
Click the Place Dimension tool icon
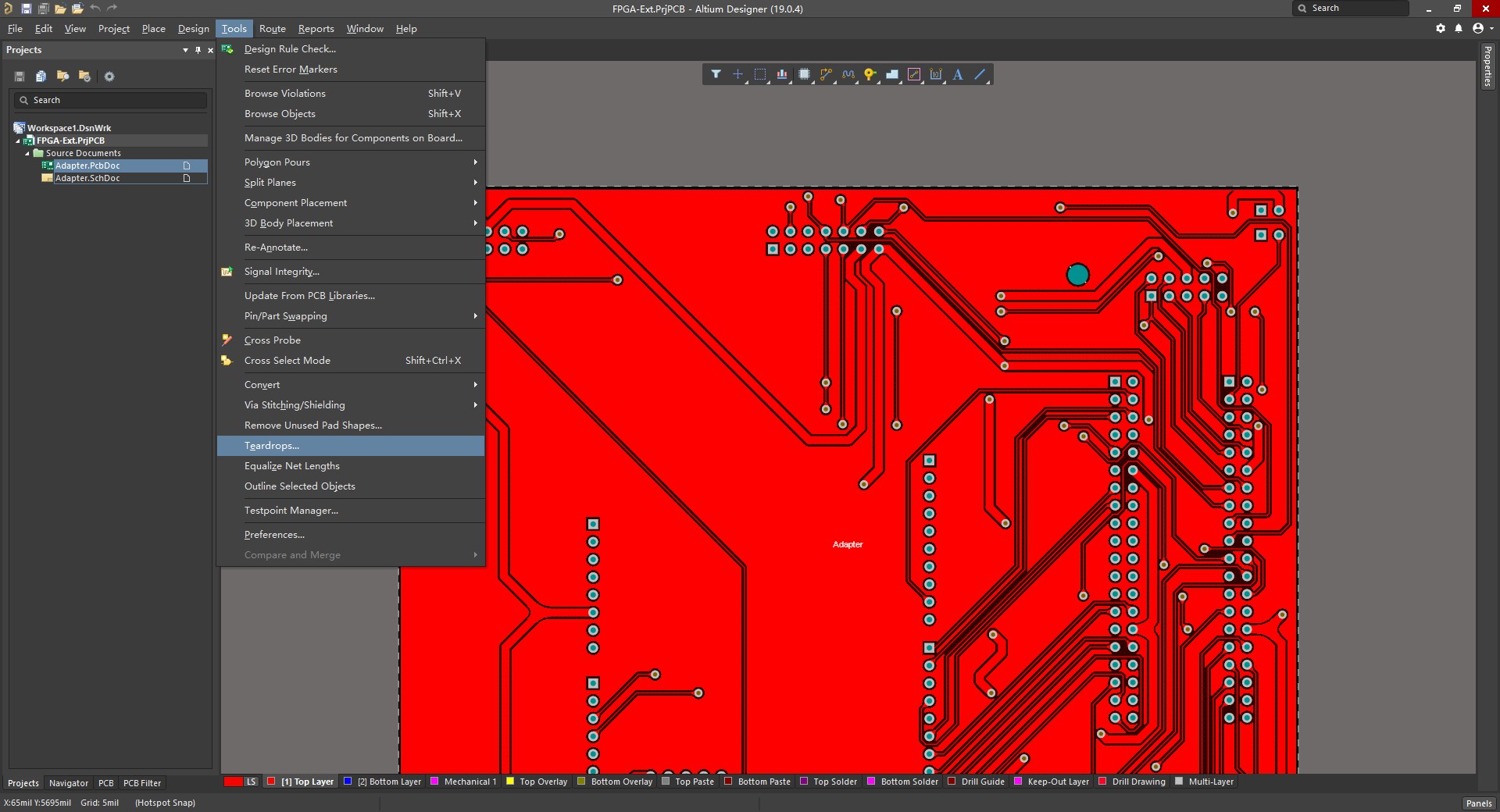click(x=936, y=74)
